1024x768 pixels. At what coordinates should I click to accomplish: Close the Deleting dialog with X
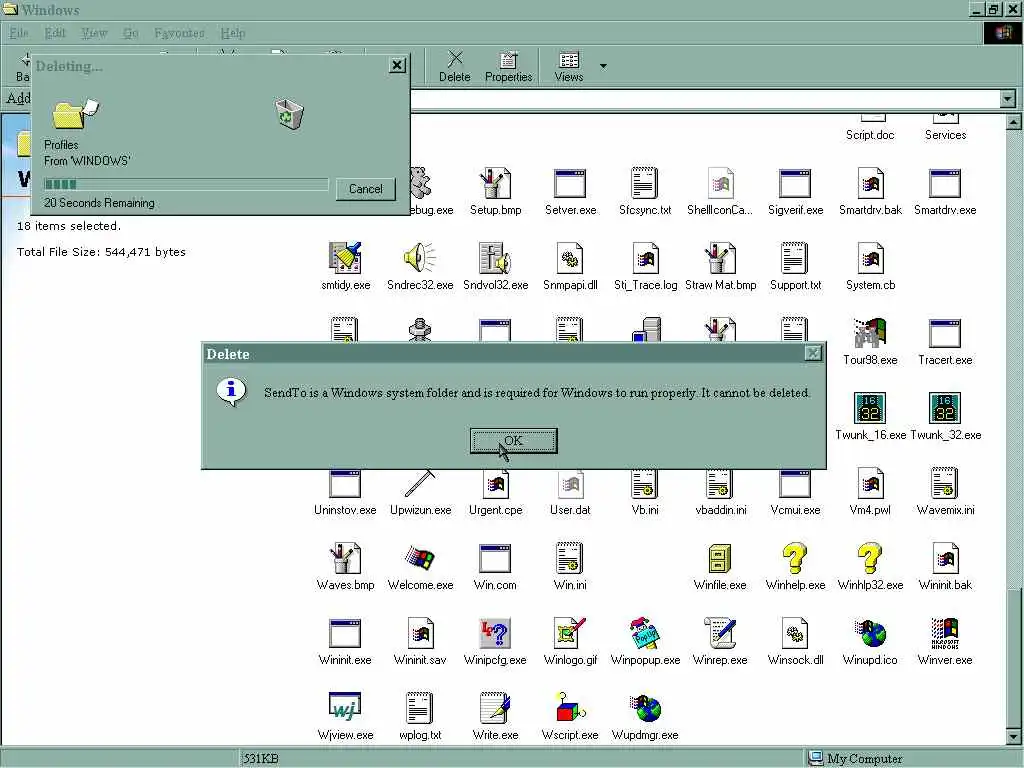tap(397, 65)
